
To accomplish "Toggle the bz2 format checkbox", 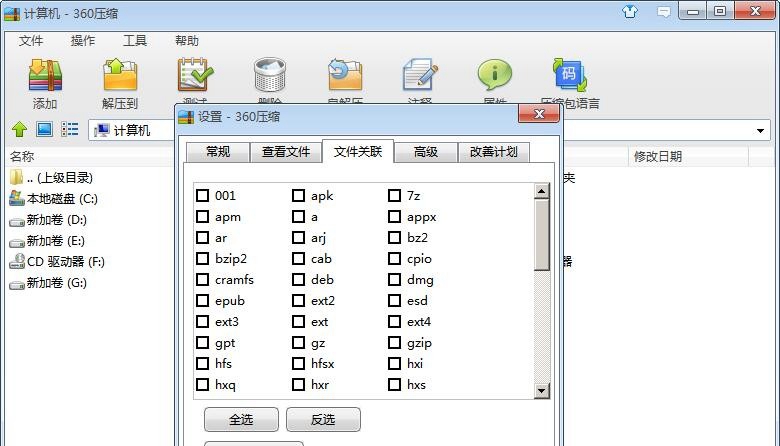I will point(394,237).
